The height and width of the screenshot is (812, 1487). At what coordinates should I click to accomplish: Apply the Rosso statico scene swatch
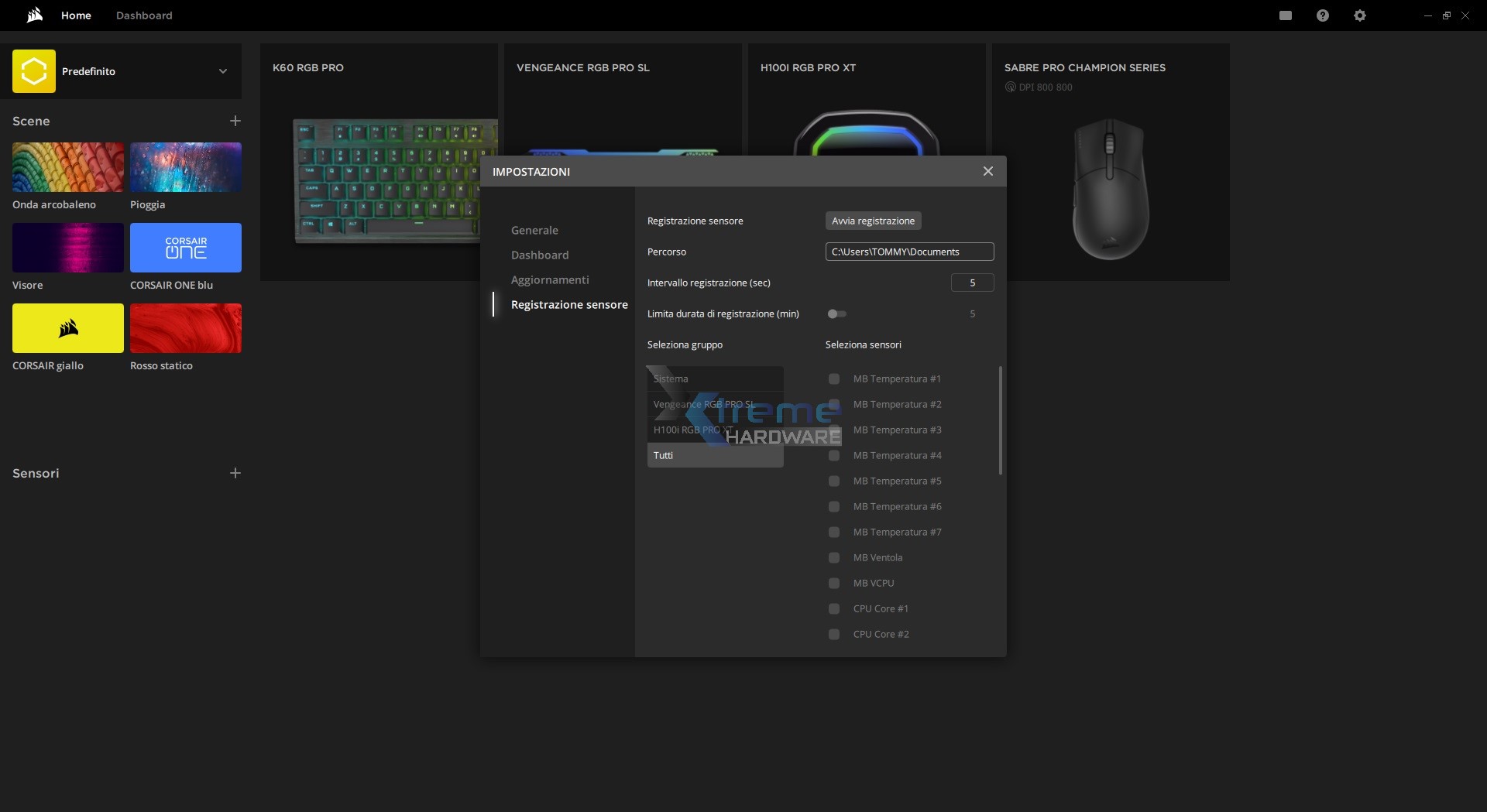tap(186, 328)
